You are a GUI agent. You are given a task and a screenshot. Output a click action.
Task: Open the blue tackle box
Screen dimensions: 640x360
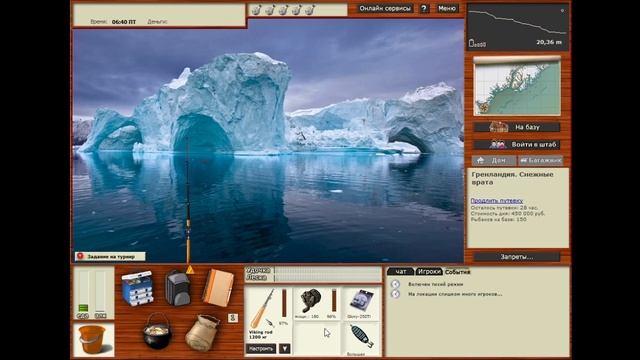(x=137, y=288)
